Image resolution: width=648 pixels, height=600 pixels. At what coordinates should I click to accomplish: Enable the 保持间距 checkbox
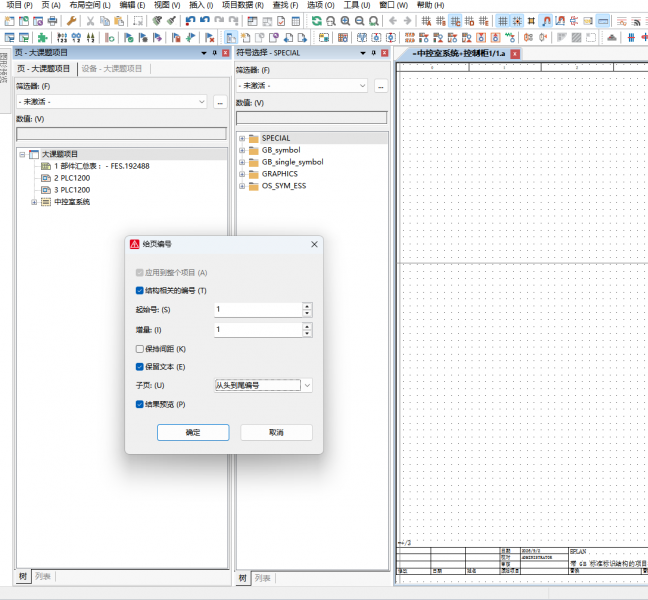(140, 349)
